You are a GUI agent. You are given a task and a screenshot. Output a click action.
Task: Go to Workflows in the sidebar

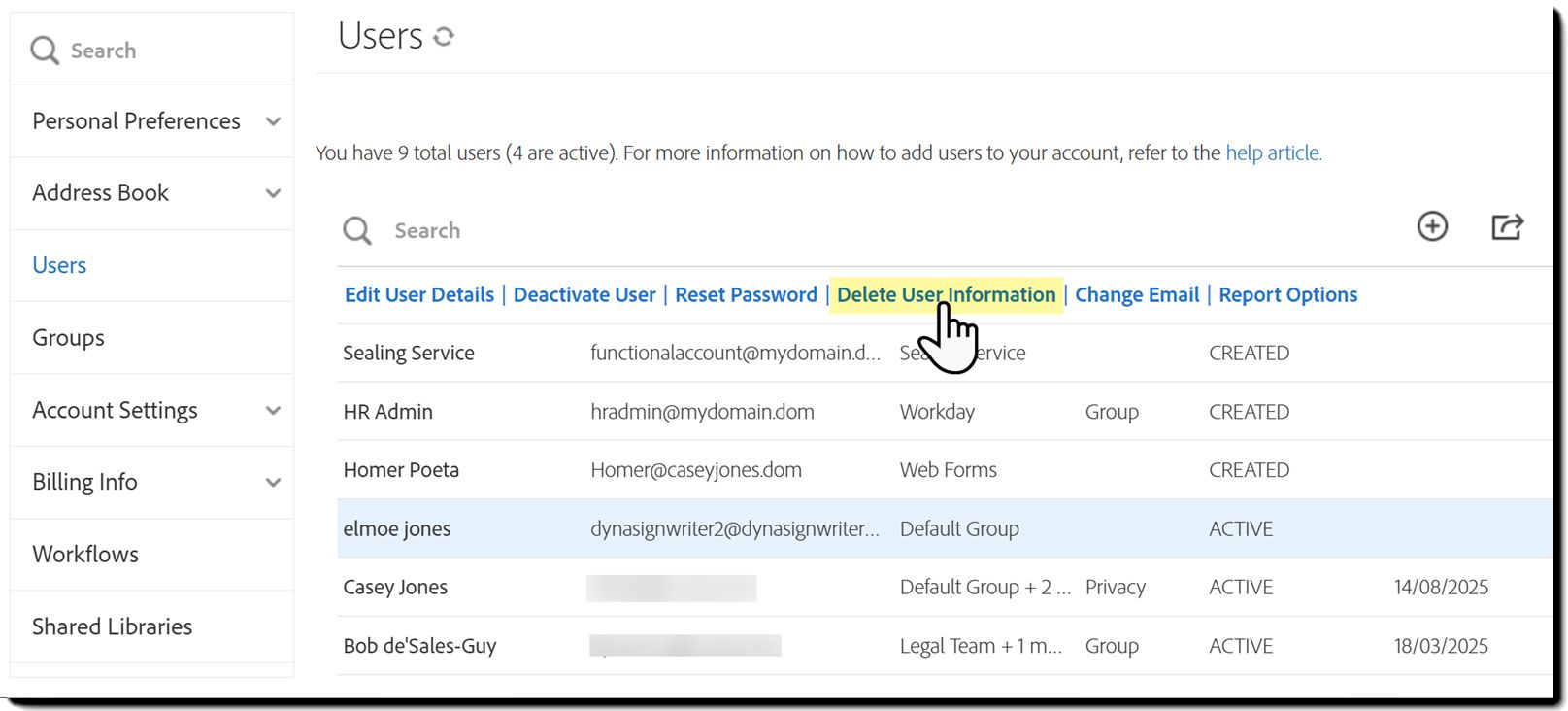click(85, 555)
